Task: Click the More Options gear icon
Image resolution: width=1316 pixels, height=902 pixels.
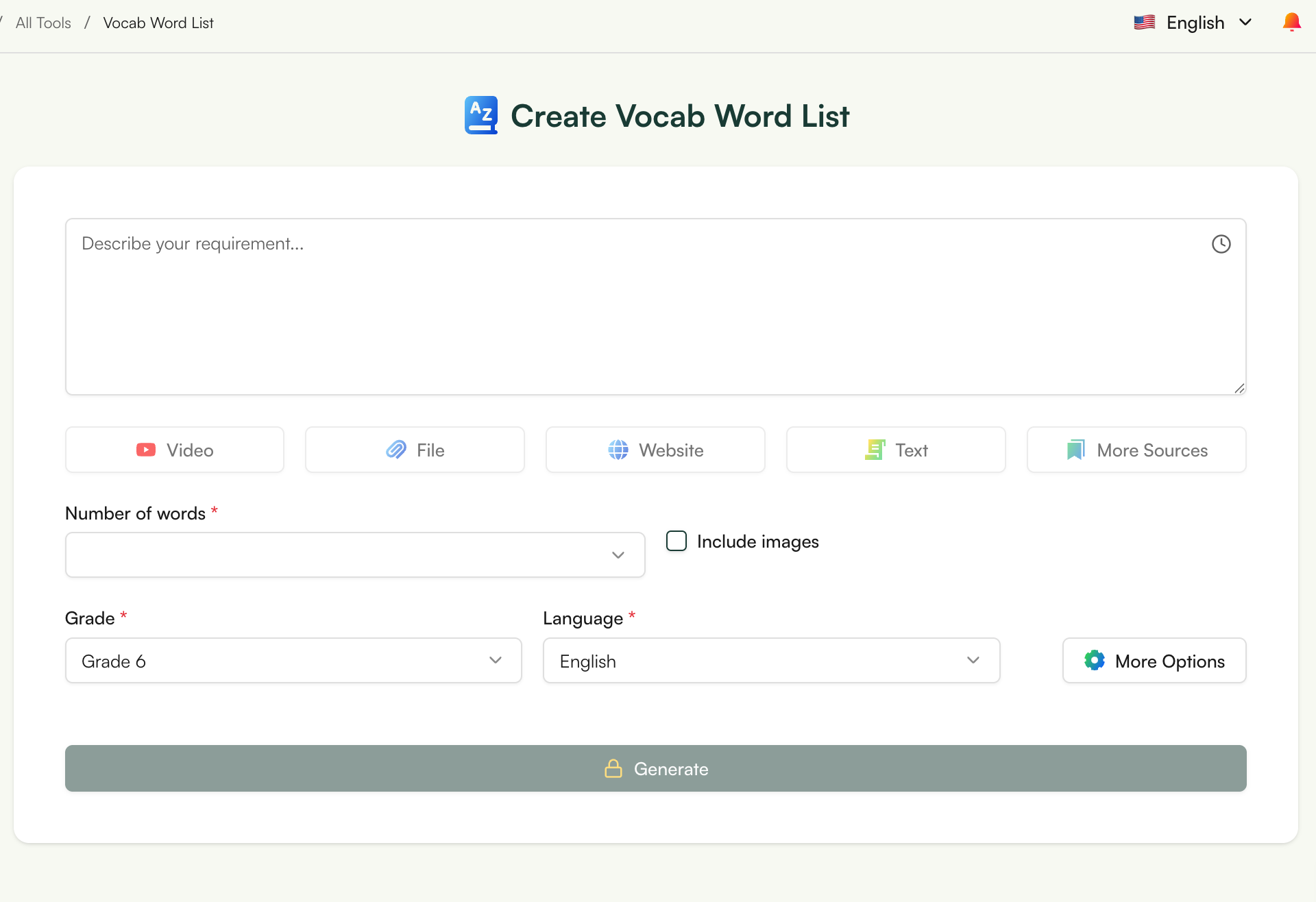Action: tap(1095, 660)
